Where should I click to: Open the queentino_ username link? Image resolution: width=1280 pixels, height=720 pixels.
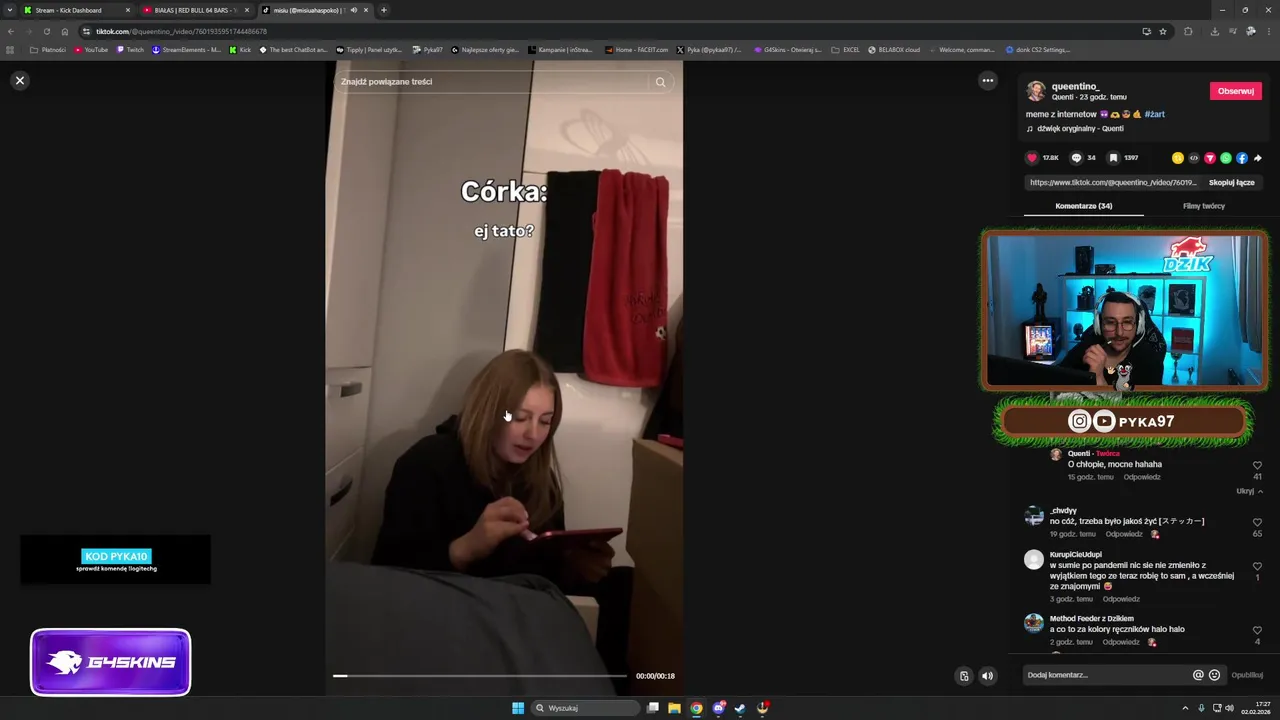click(1075, 87)
